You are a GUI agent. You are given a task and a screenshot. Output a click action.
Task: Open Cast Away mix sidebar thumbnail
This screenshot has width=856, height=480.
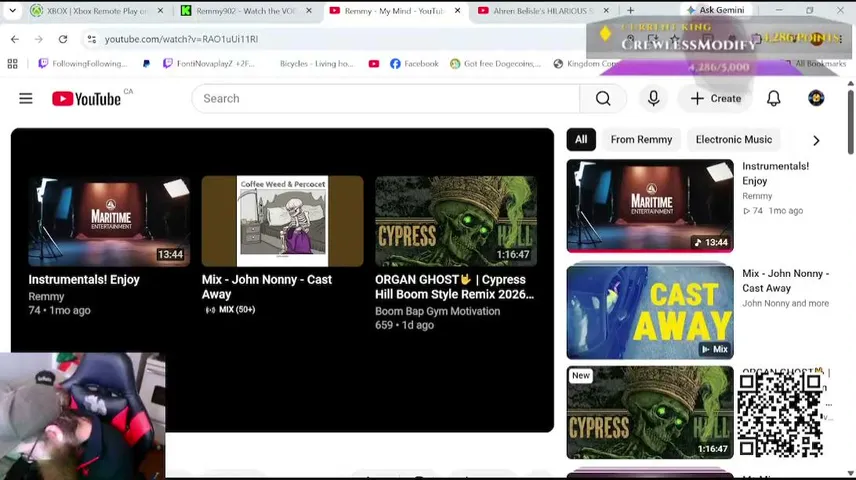pos(650,312)
